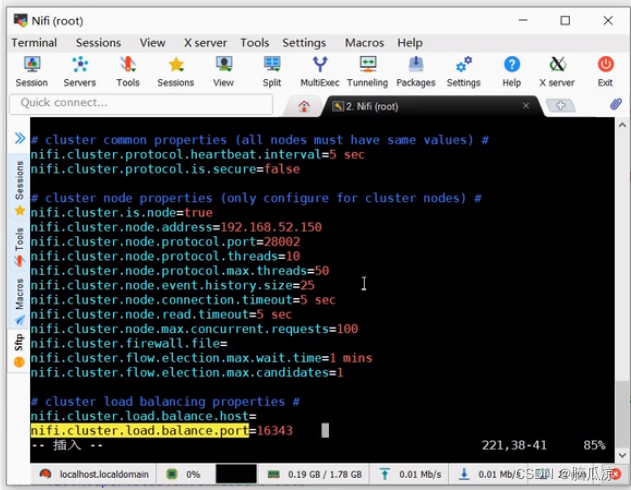Close the Nifi (root) terminal tab

coord(526,105)
